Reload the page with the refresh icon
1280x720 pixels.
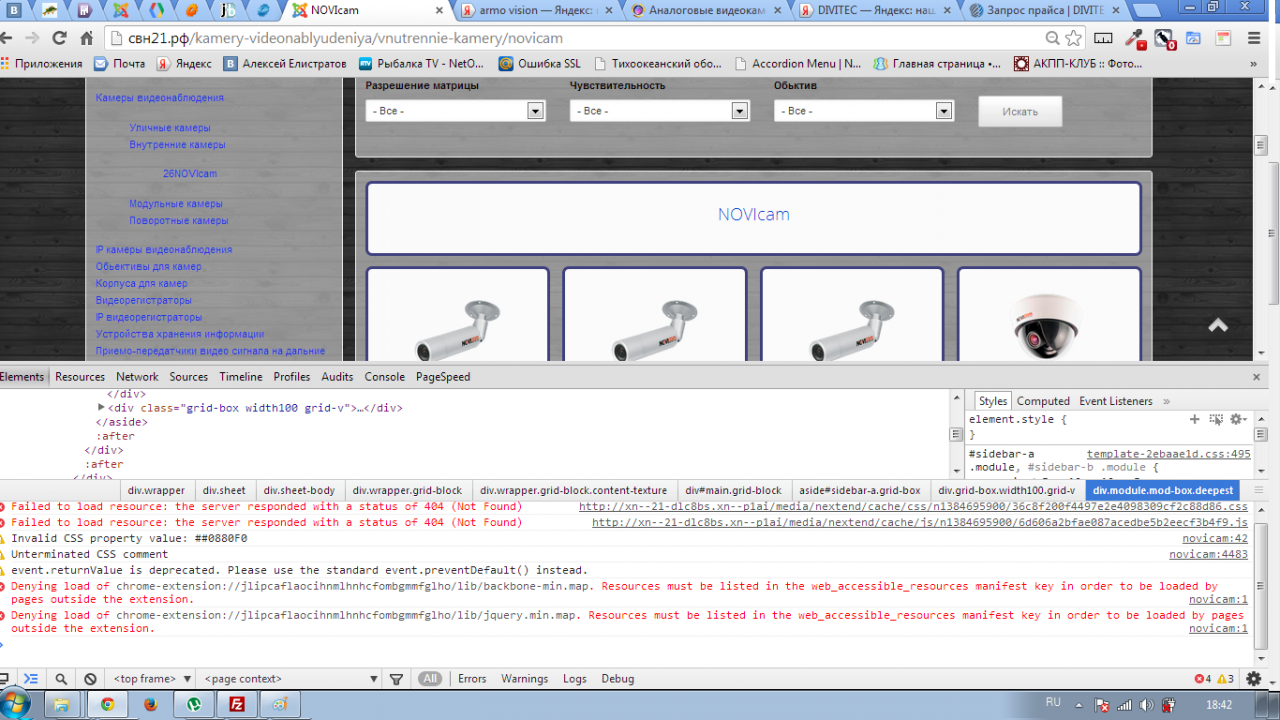(59, 38)
